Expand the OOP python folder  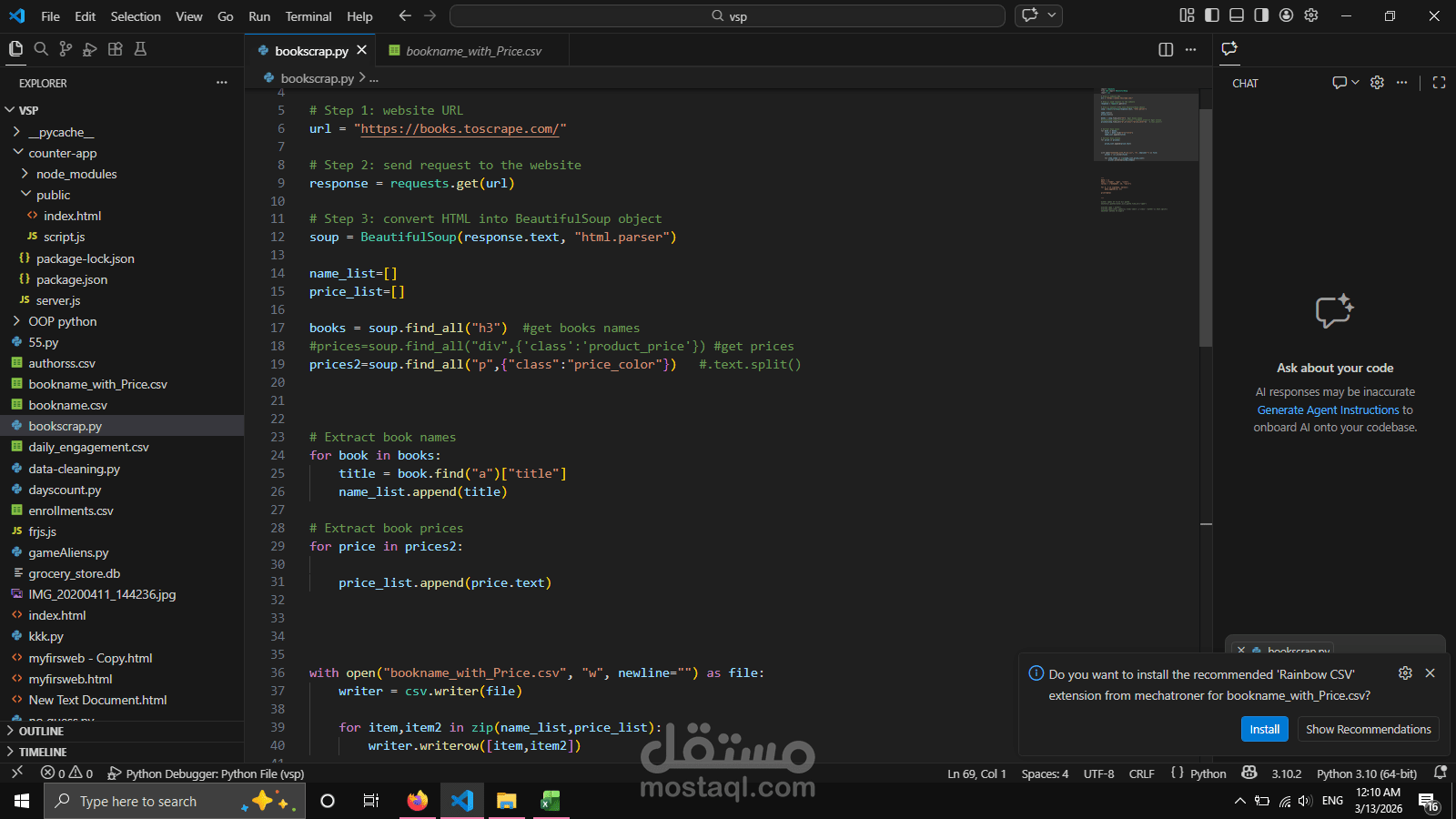62,321
